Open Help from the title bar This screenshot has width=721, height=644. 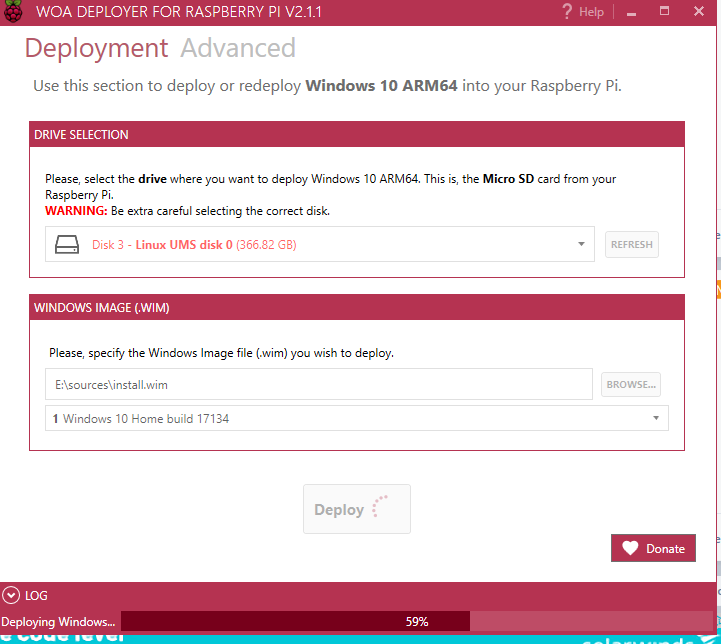tap(591, 12)
